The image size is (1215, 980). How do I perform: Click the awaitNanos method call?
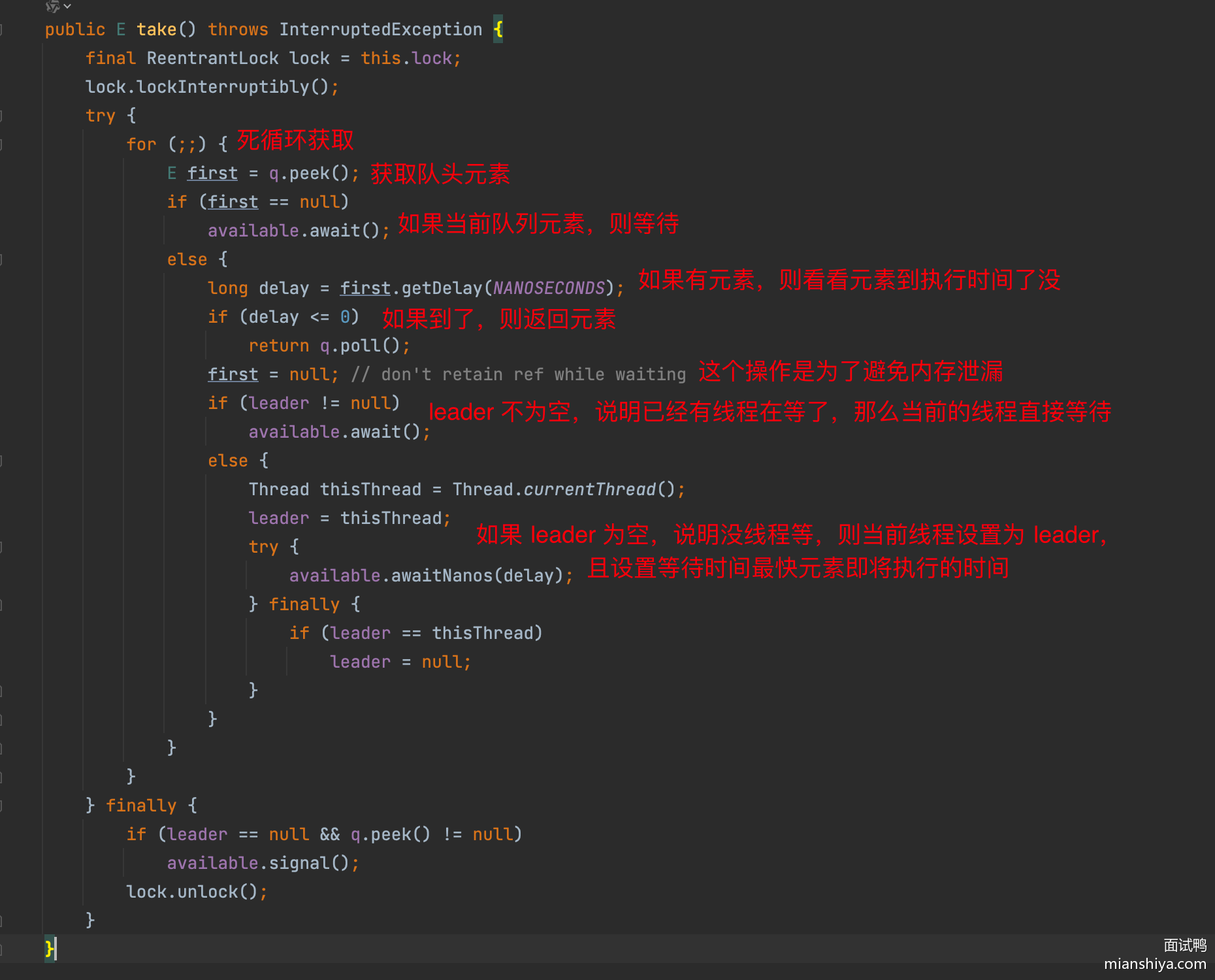pyautogui.click(x=441, y=576)
